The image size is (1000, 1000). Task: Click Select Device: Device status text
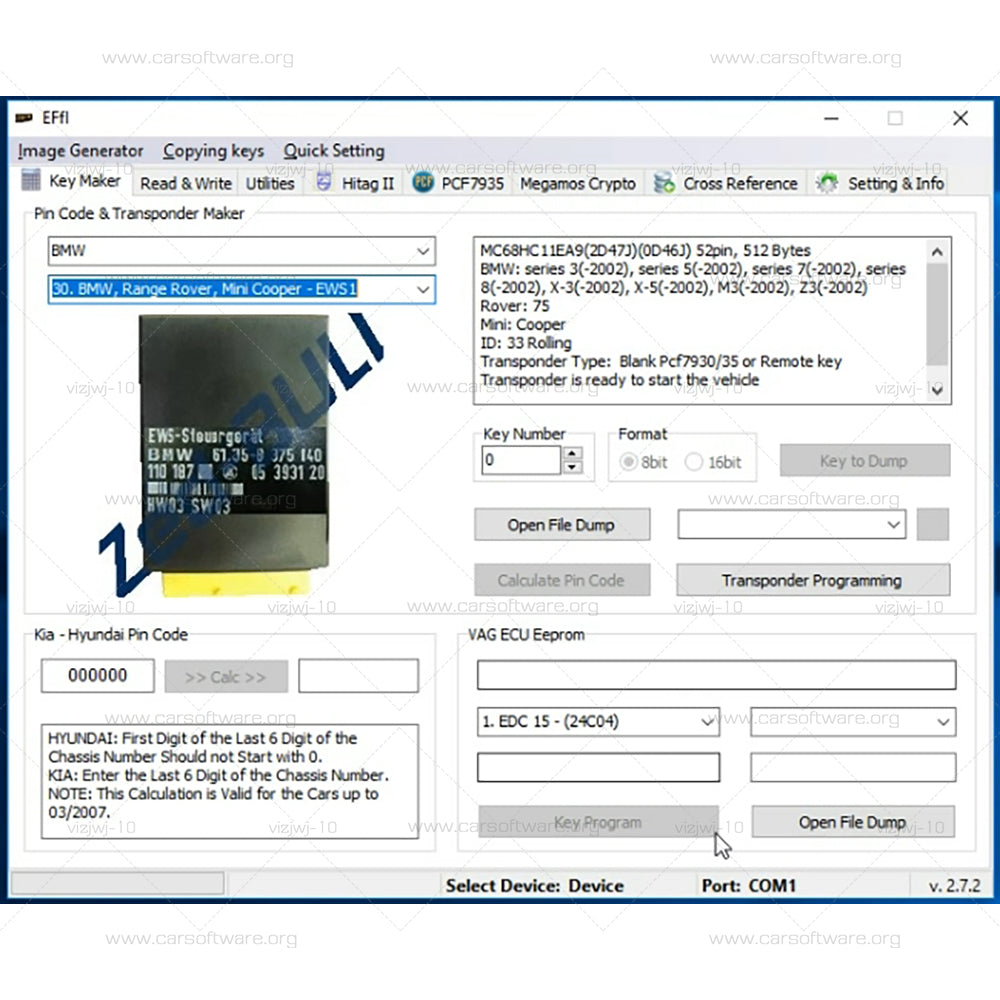click(x=534, y=886)
